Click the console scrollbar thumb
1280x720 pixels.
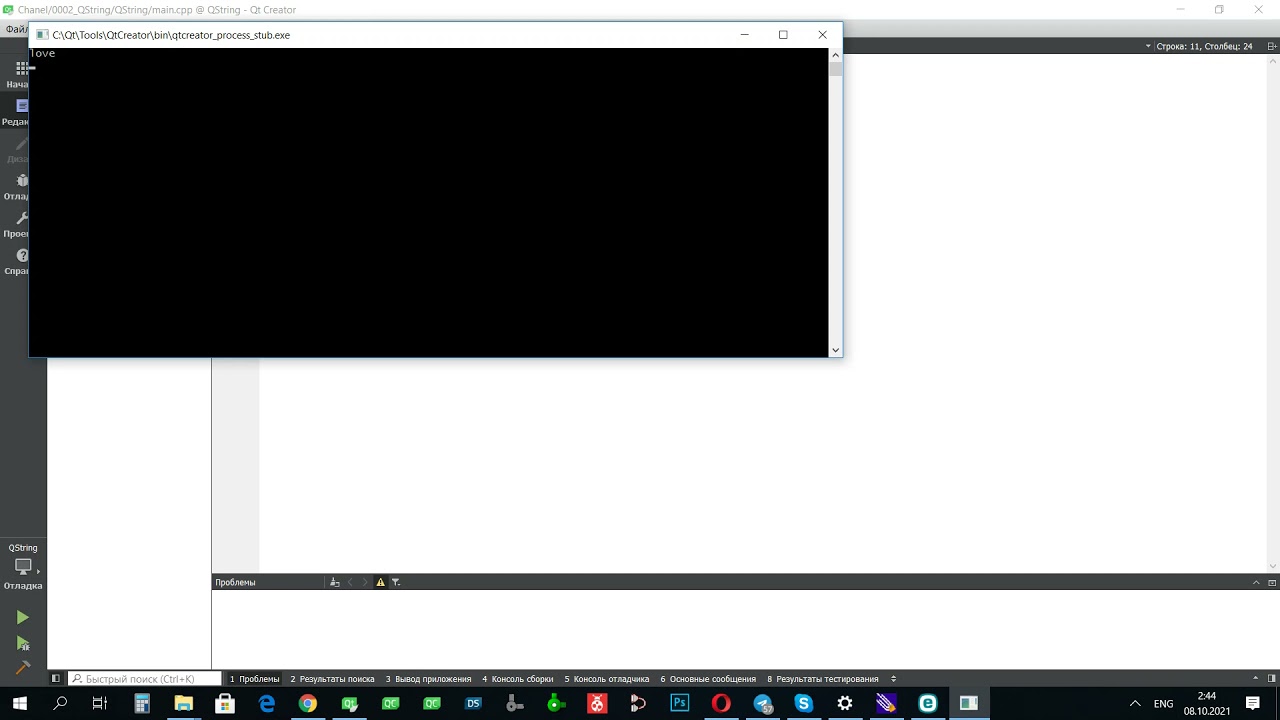click(835, 69)
